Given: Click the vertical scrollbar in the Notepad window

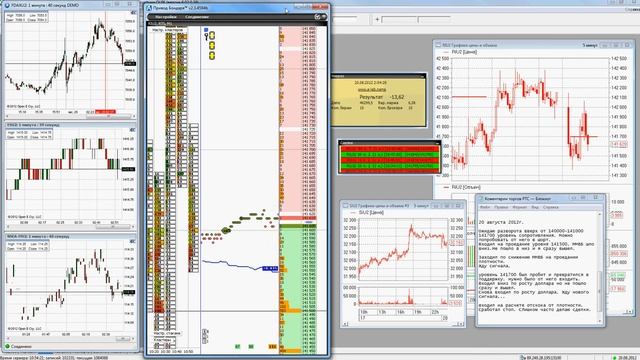Looking at the screenshot, I should tap(600, 266).
